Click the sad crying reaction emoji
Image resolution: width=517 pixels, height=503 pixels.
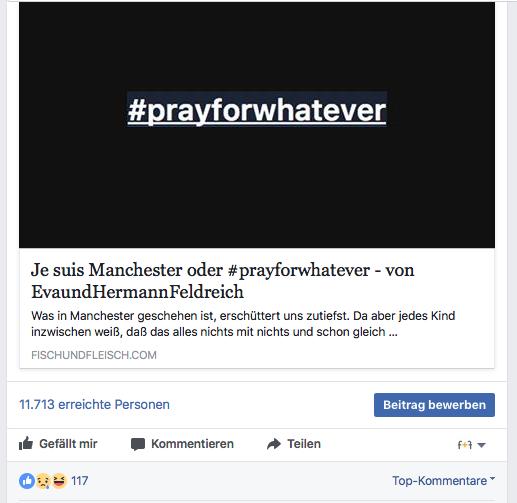coord(43,481)
